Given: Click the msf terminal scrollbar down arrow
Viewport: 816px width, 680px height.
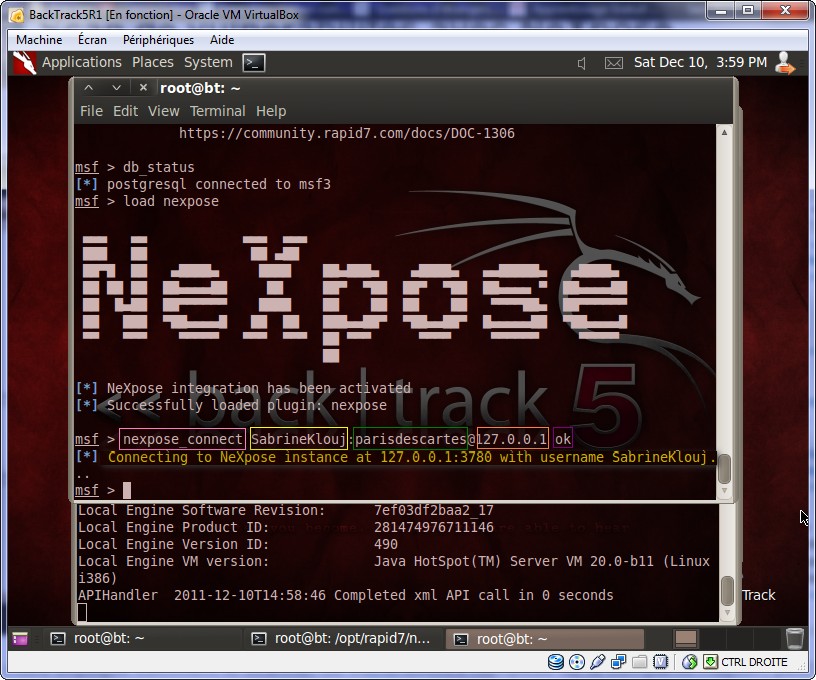Looking at the screenshot, I should click(724, 491).
